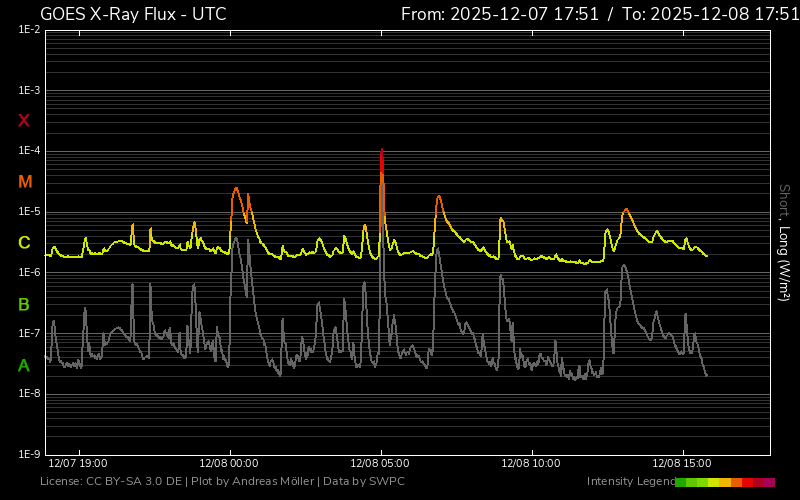Click the red X flare class label
This screenshot has height=500, width=800.
point(24,121)
